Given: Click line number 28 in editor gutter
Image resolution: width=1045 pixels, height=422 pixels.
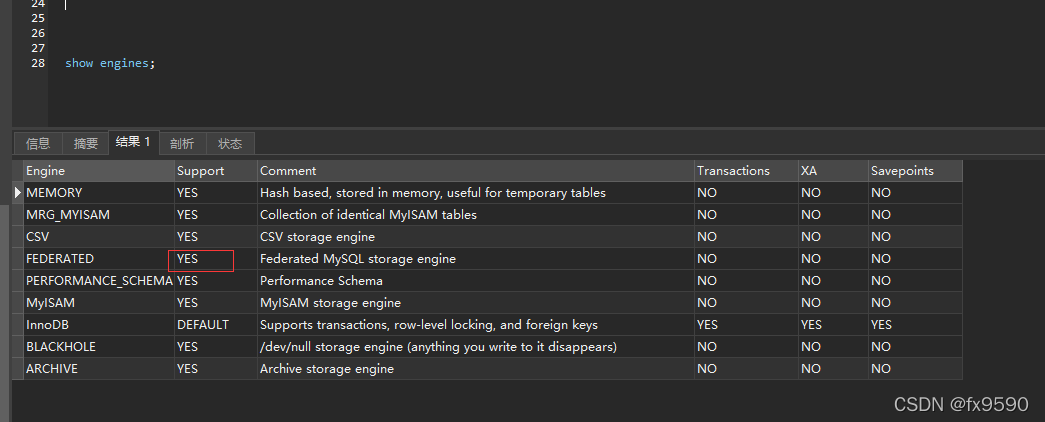Looking at the screenshot, I should pos(38,63).
